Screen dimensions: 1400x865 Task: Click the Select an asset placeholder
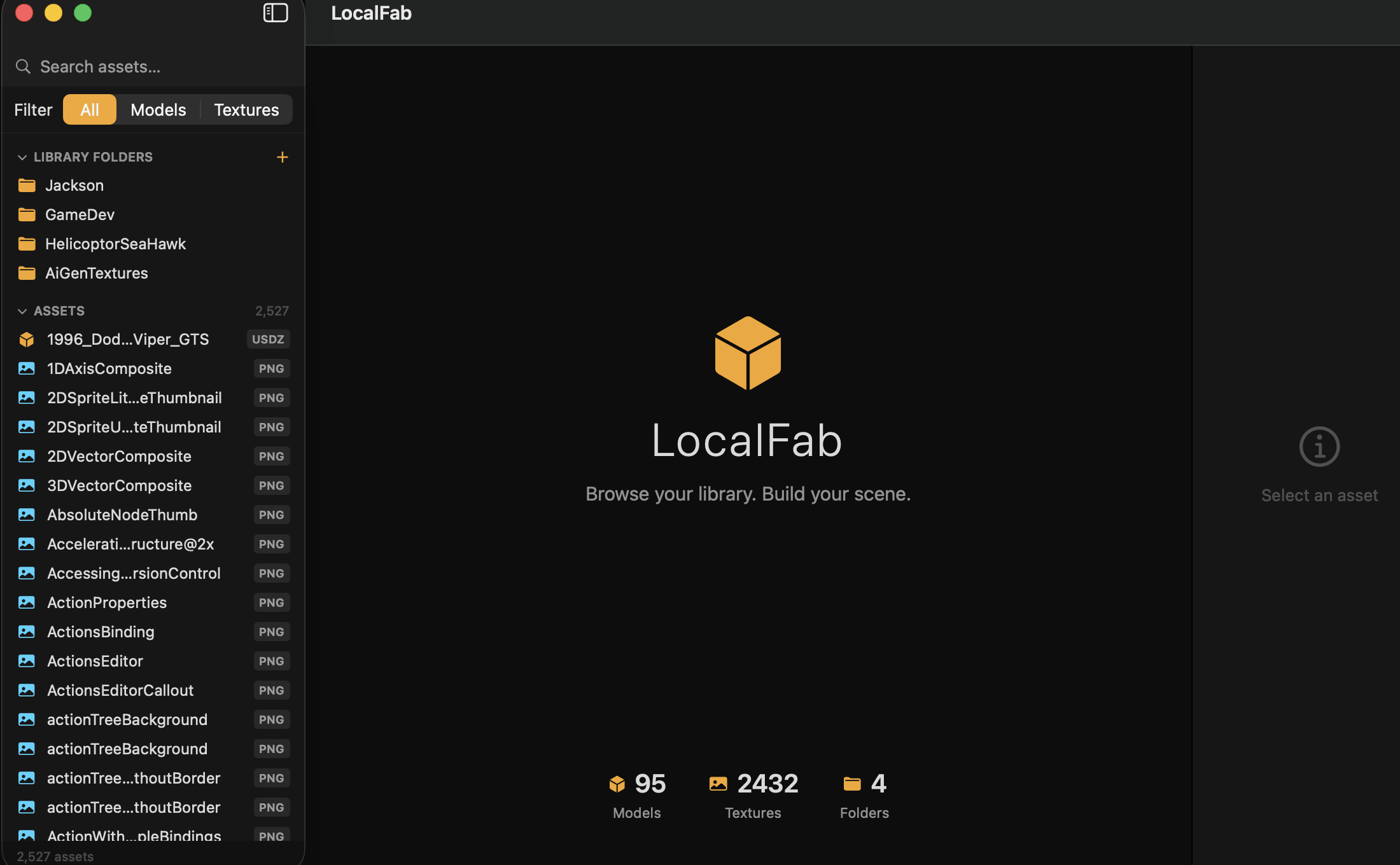coord(1319,495)
